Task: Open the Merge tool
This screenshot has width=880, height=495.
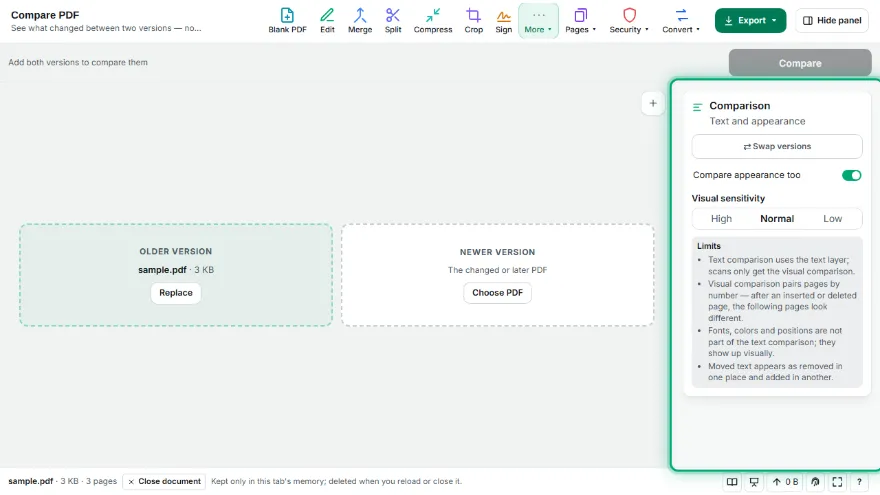Action: (360, 21)
